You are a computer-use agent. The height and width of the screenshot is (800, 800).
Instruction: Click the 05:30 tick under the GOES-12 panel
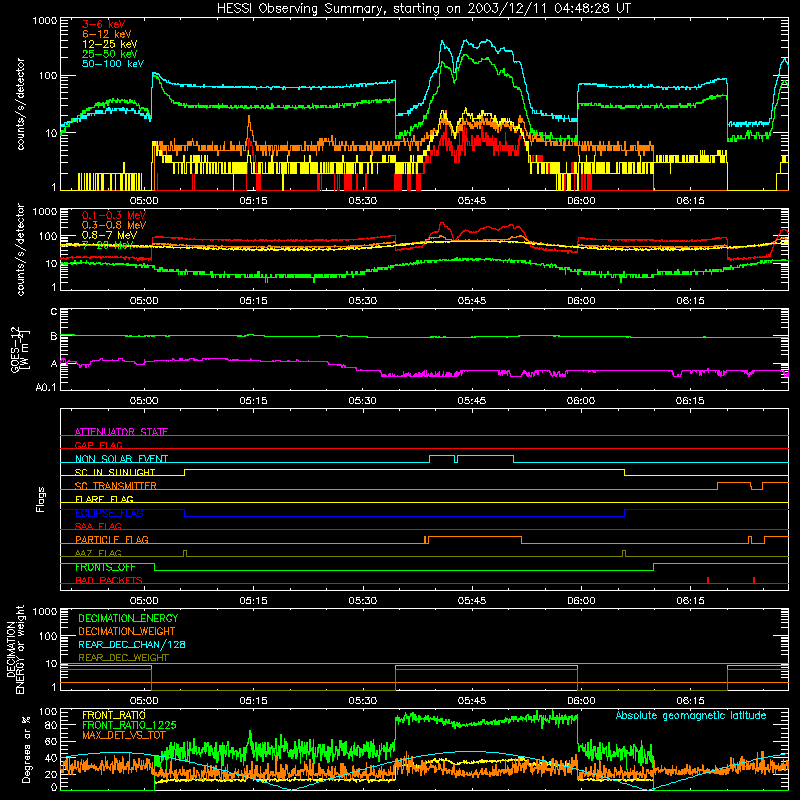(x=362, y=401)
